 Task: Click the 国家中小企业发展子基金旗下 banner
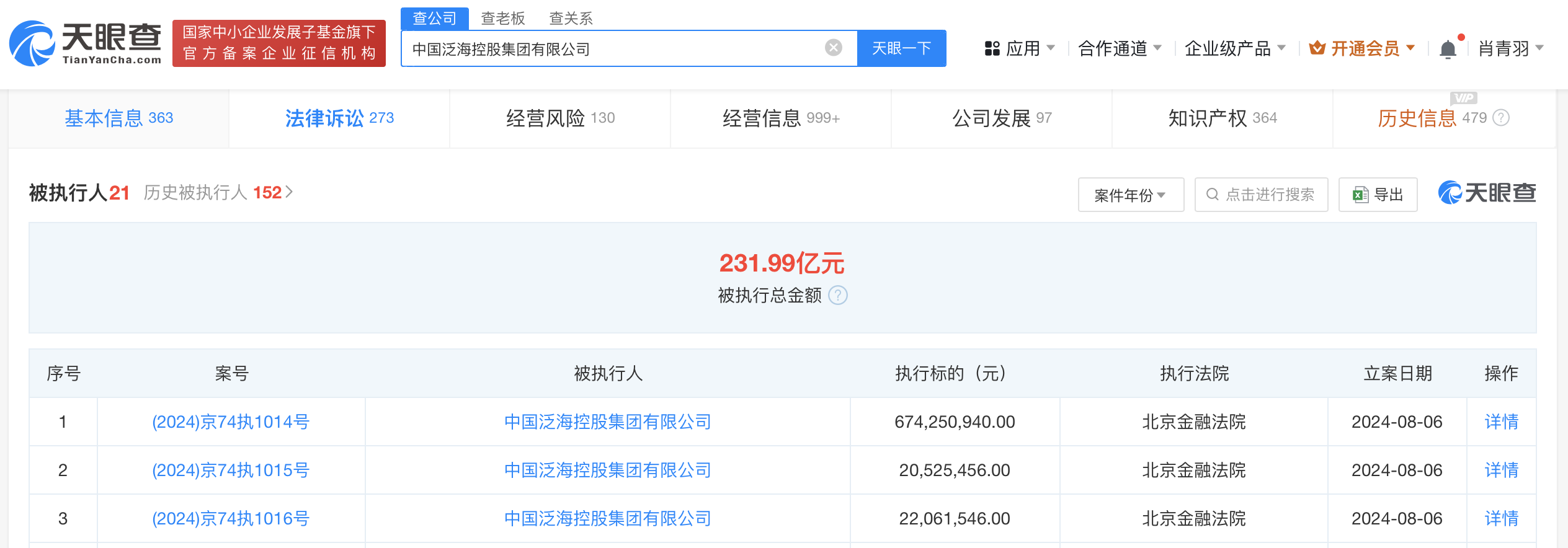click(279, 43)
